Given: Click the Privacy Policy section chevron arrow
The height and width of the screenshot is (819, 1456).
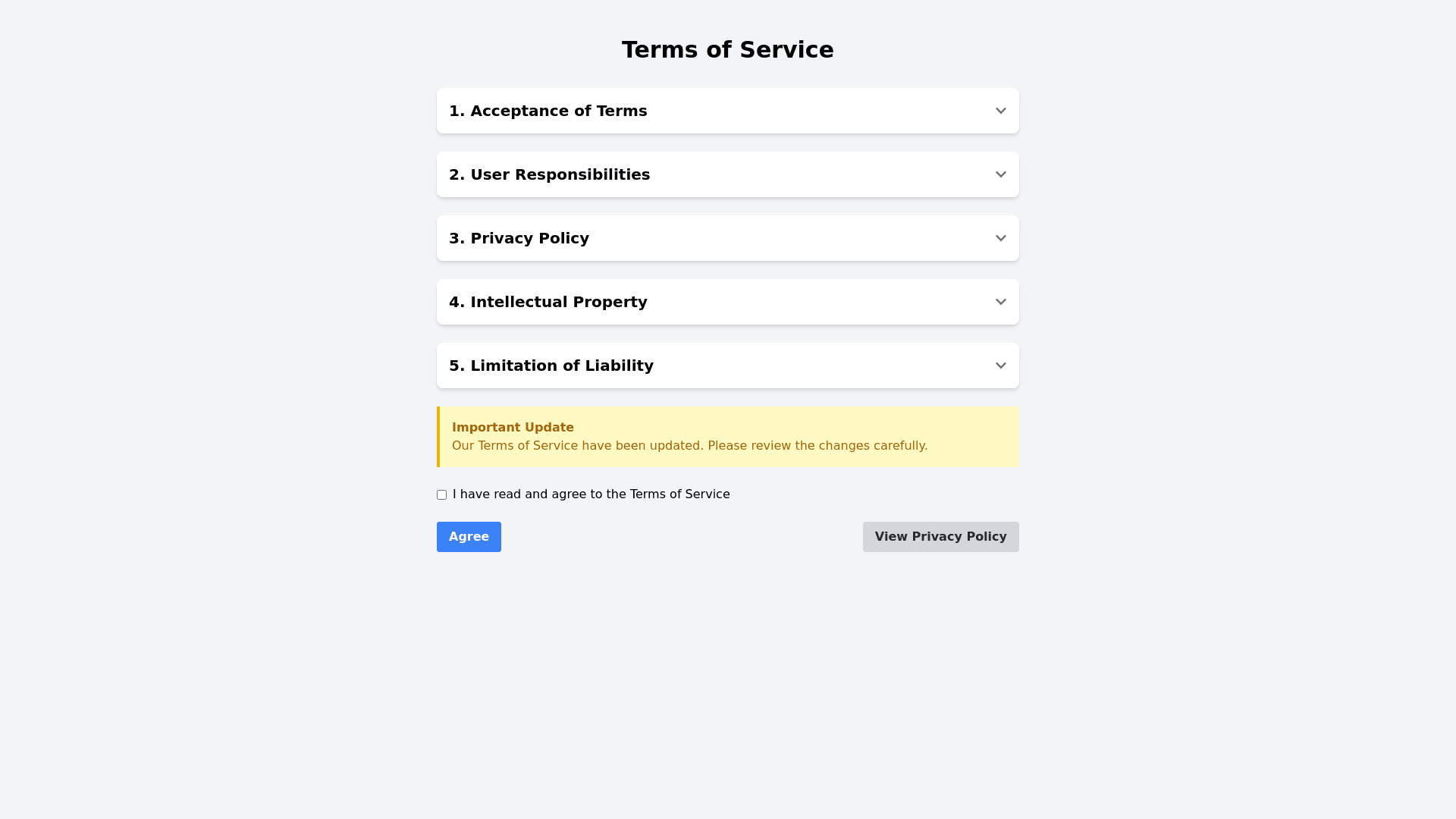Looking at the screenshot, I should [x=1000, y=238].
